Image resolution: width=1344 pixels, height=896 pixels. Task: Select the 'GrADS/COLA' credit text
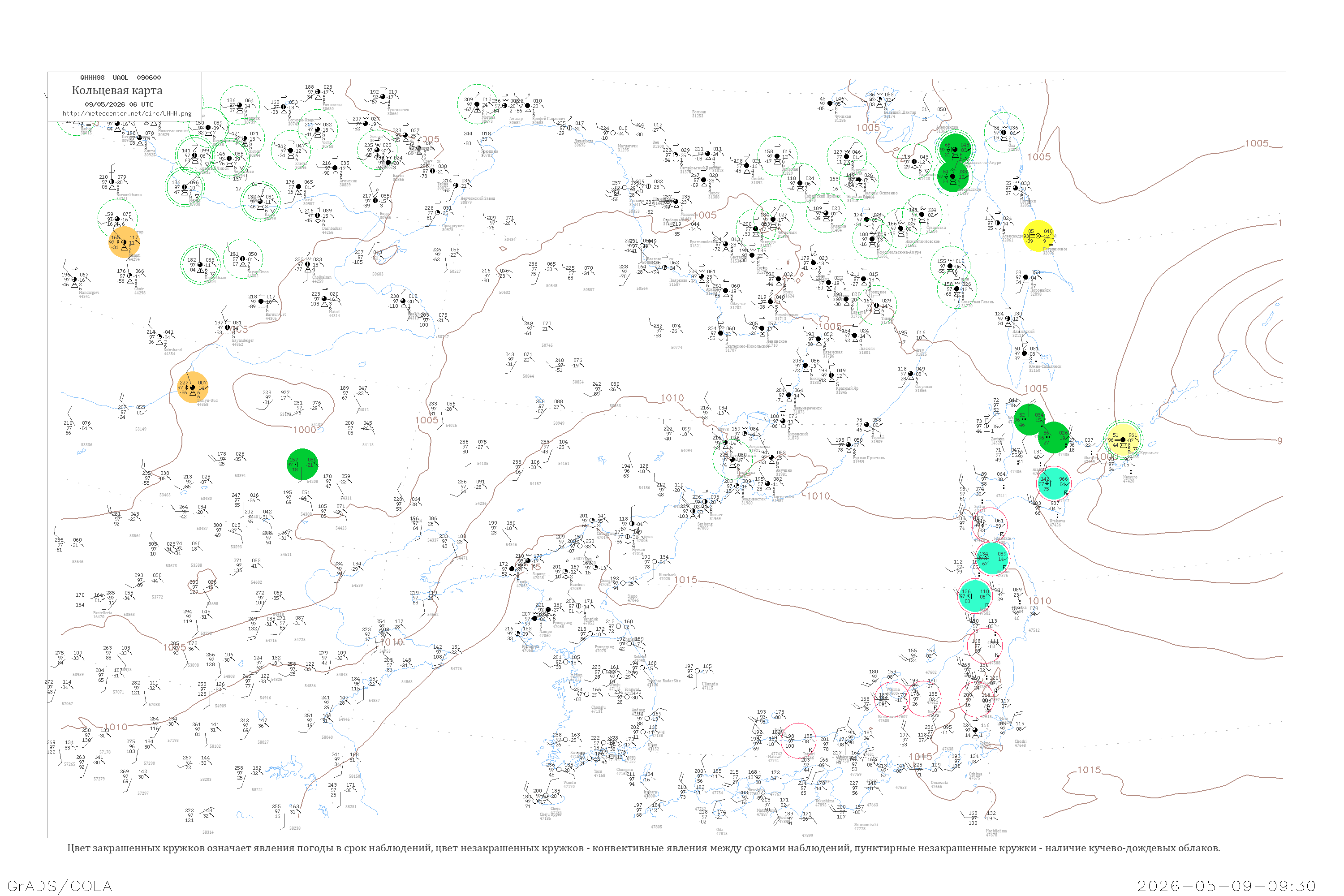(x=60, y=886)
